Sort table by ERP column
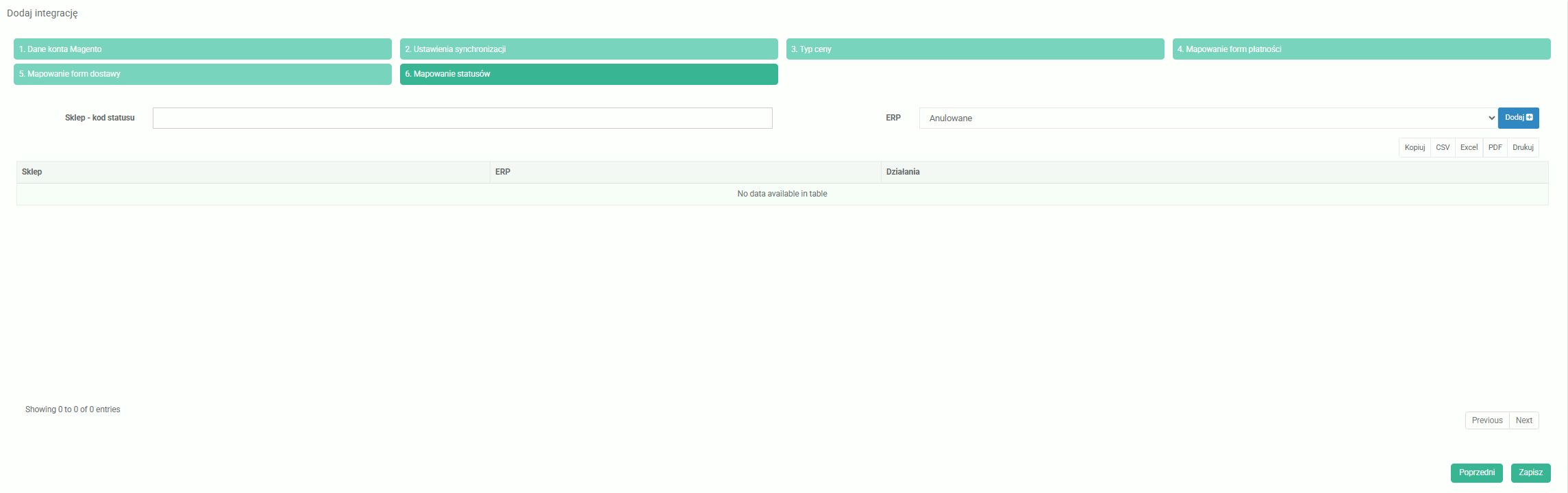The image size is (1568, 493). (685, 172)
